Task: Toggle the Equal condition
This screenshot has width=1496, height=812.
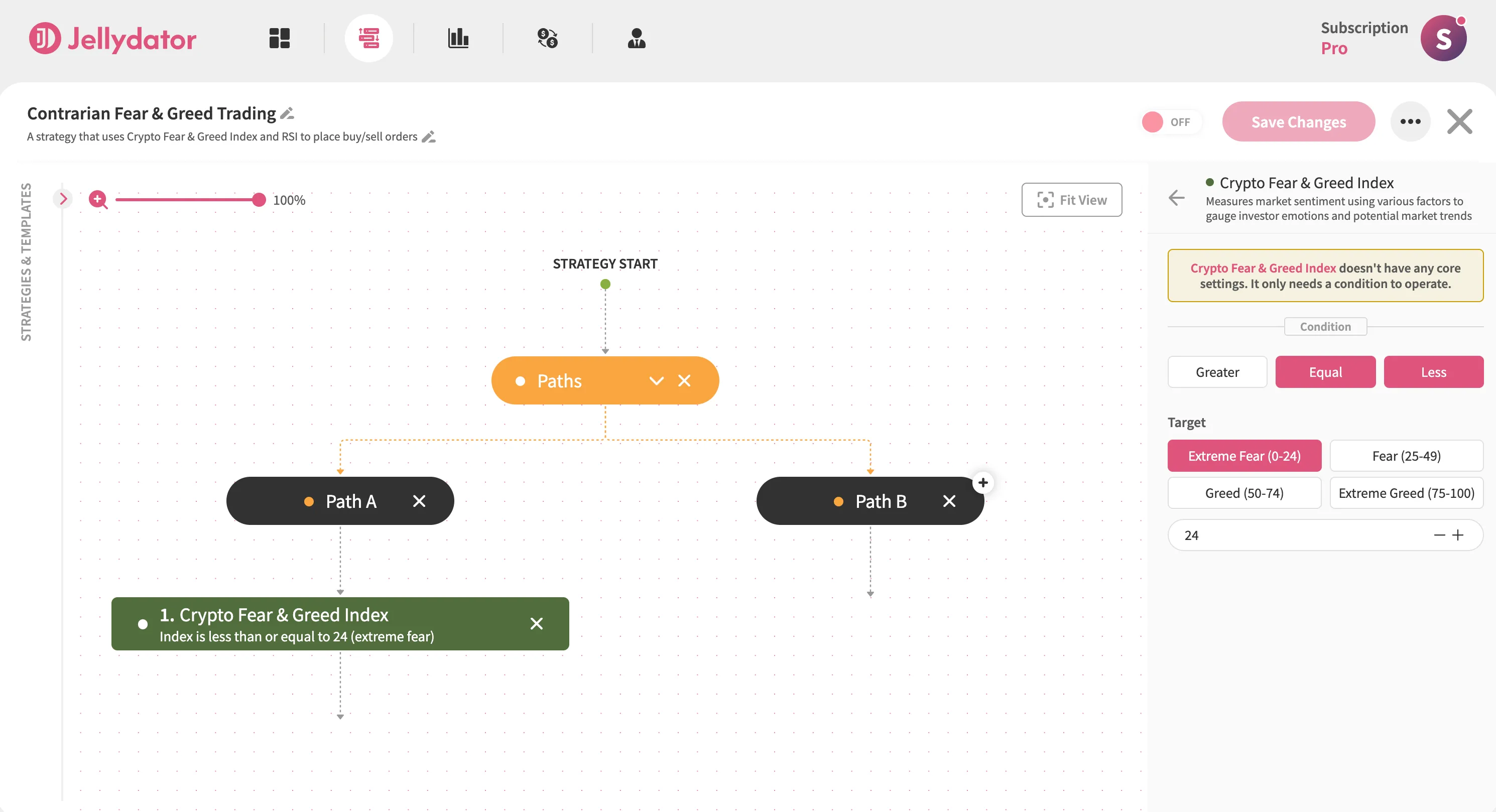Action: (1325, 372)
